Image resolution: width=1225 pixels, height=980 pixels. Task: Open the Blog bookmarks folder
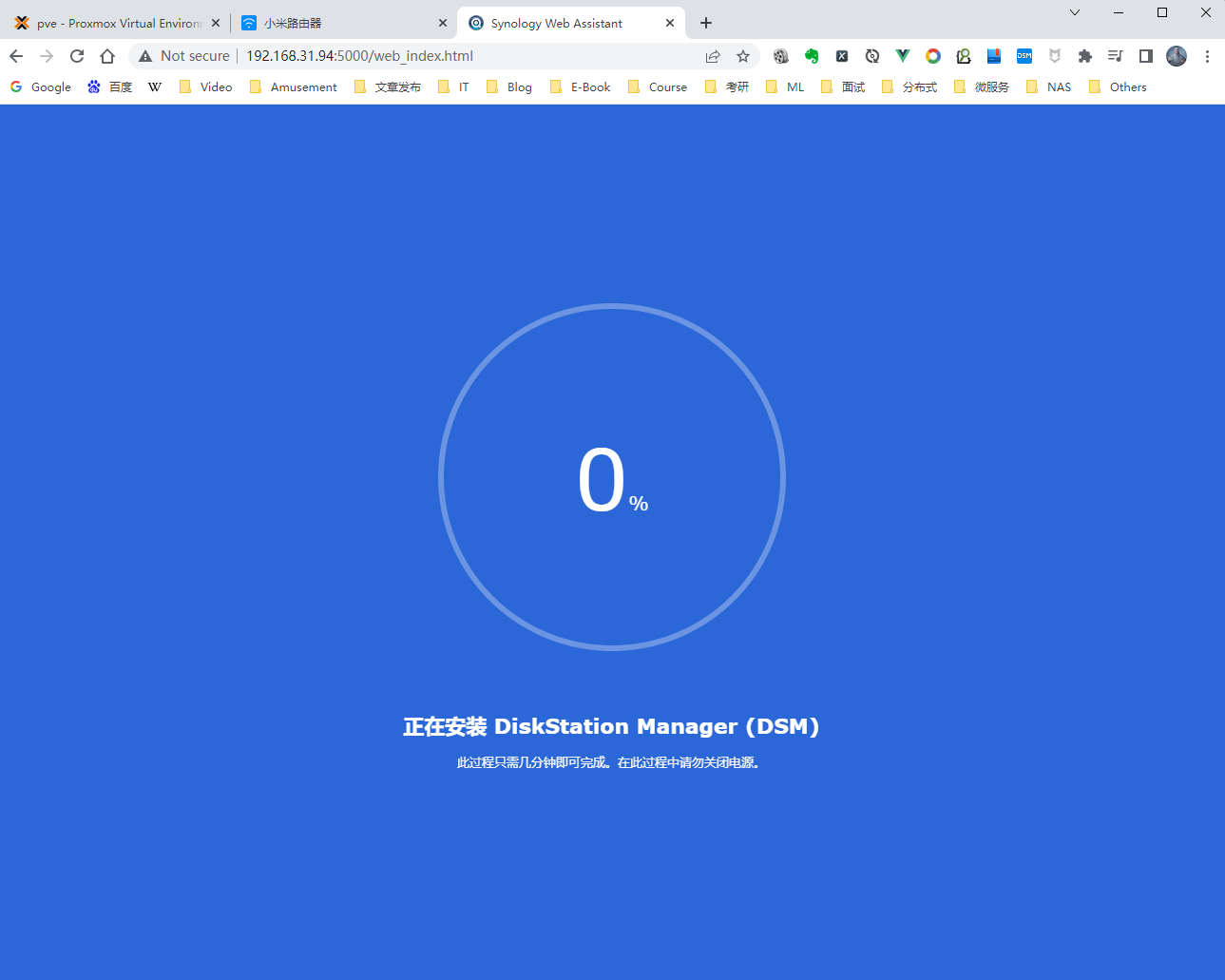click(x=509, y=86)
